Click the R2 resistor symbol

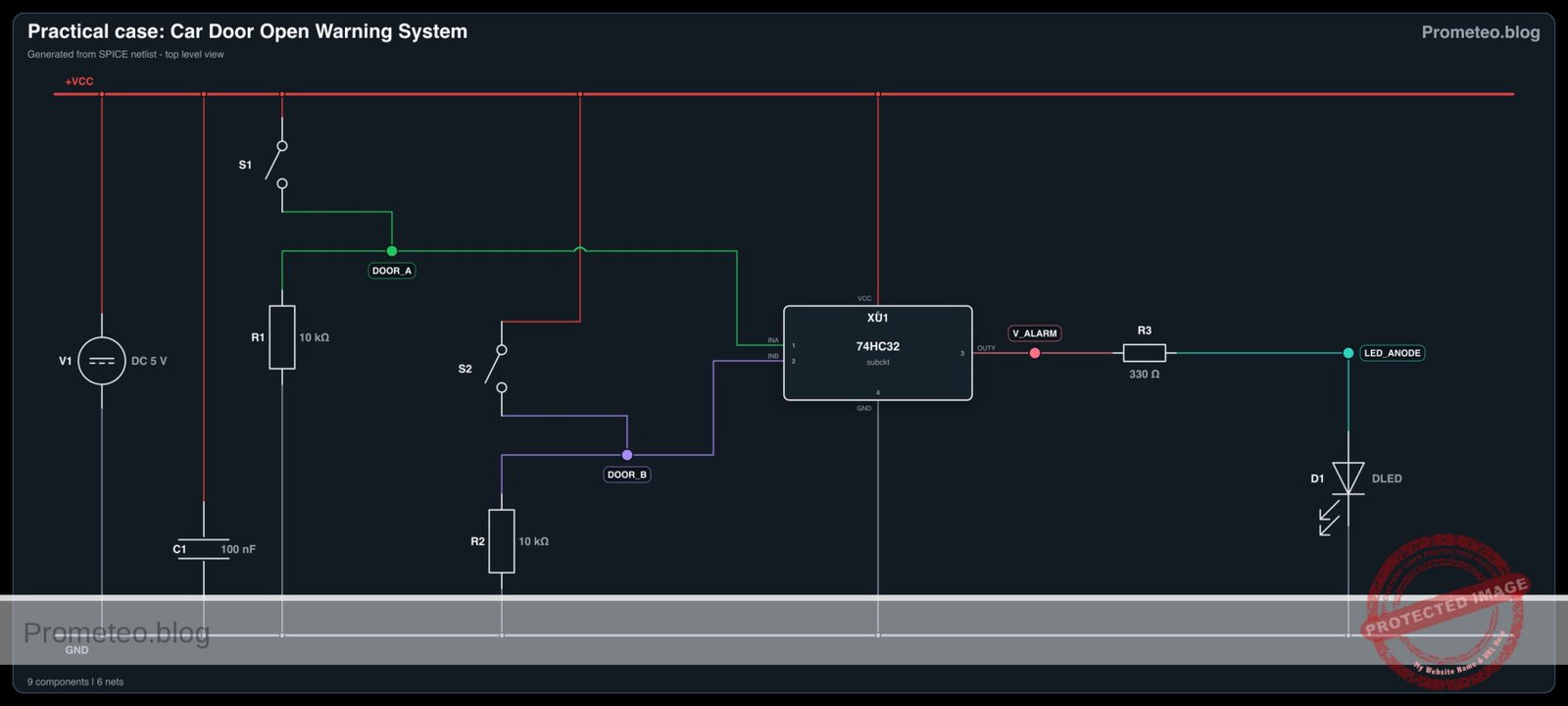click(502, 541)
